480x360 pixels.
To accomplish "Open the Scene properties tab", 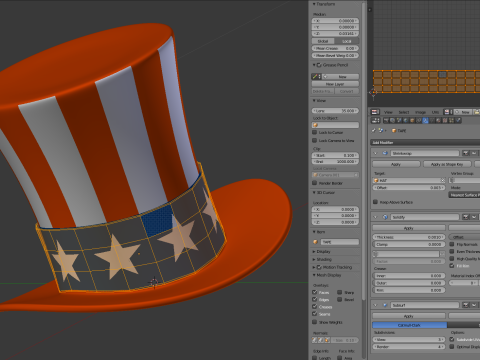I will pyautogui.click(x=399, y=120).
